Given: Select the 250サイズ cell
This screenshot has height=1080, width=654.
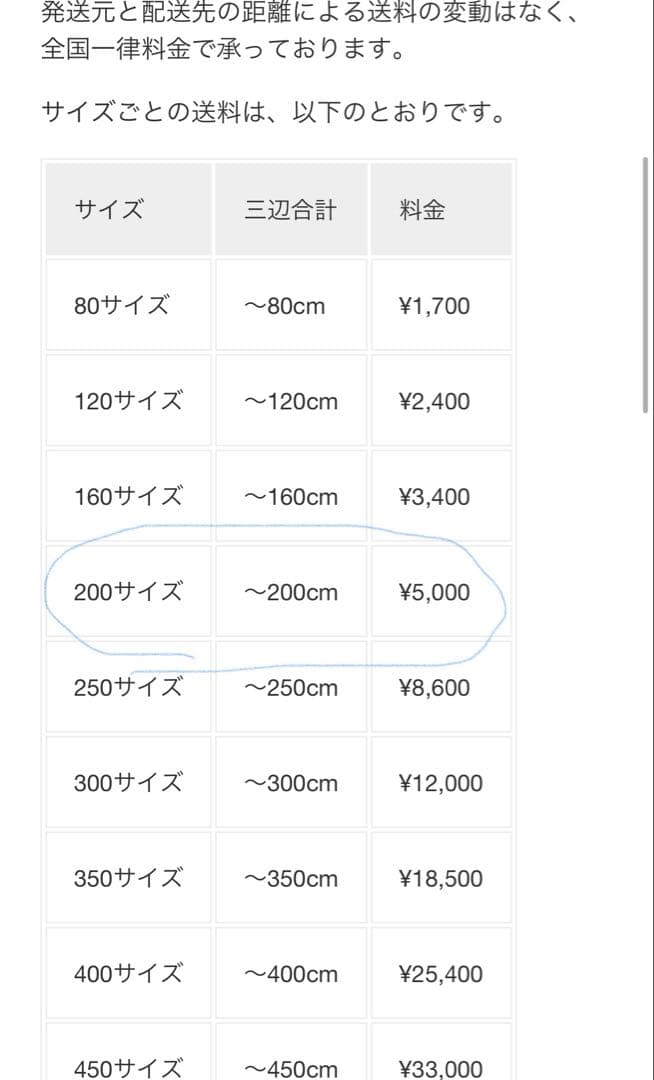Looking at the screenshot, I should point(128,688).
